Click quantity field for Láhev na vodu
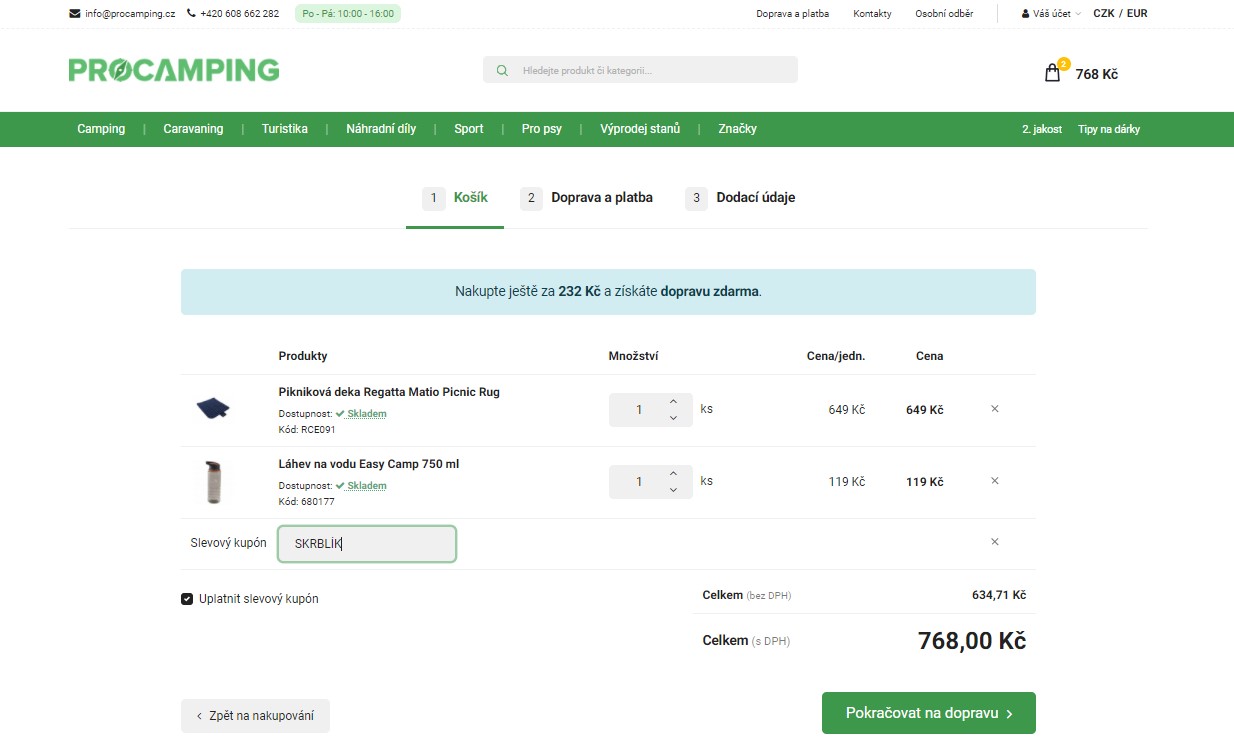 click(639, 482)
